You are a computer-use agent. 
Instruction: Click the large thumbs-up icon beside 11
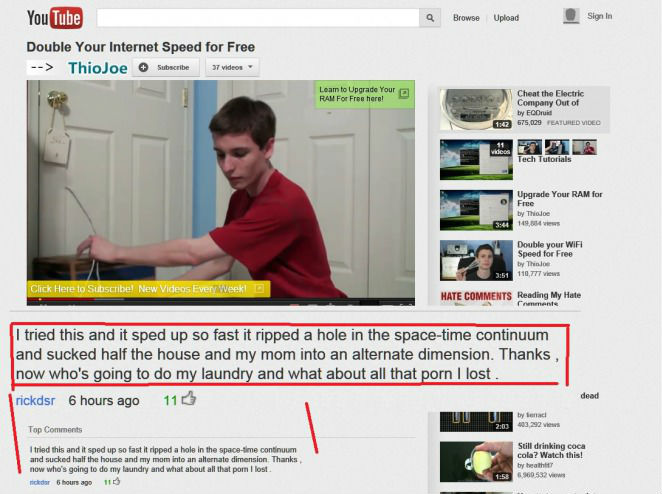coord(189,398)
